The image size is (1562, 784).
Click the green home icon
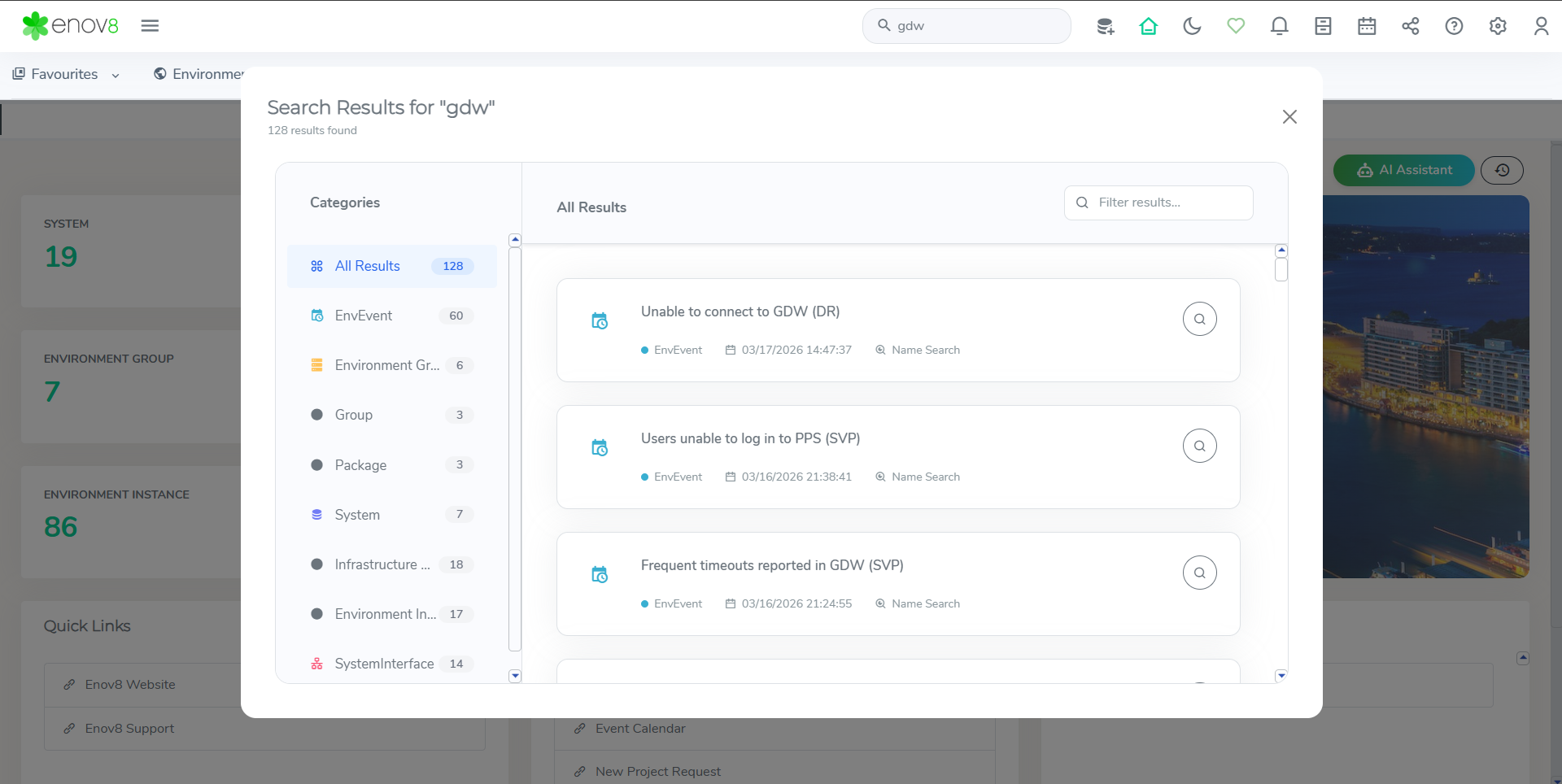pos(1148,26)
